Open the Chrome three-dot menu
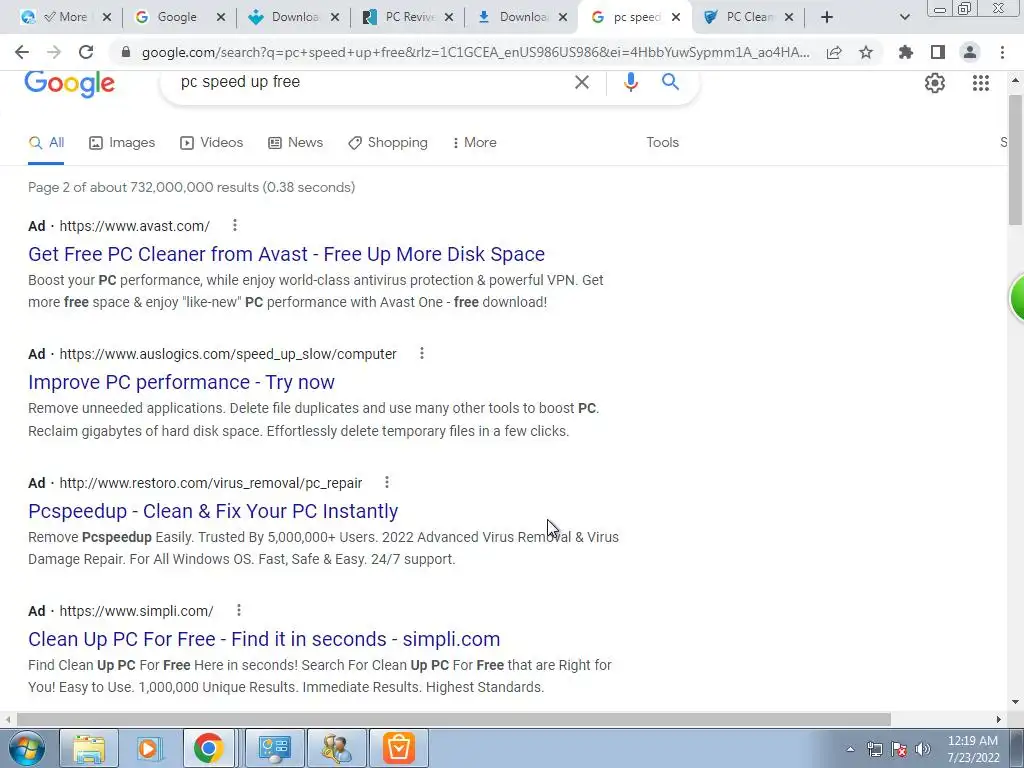 (x=1002, y=52)
